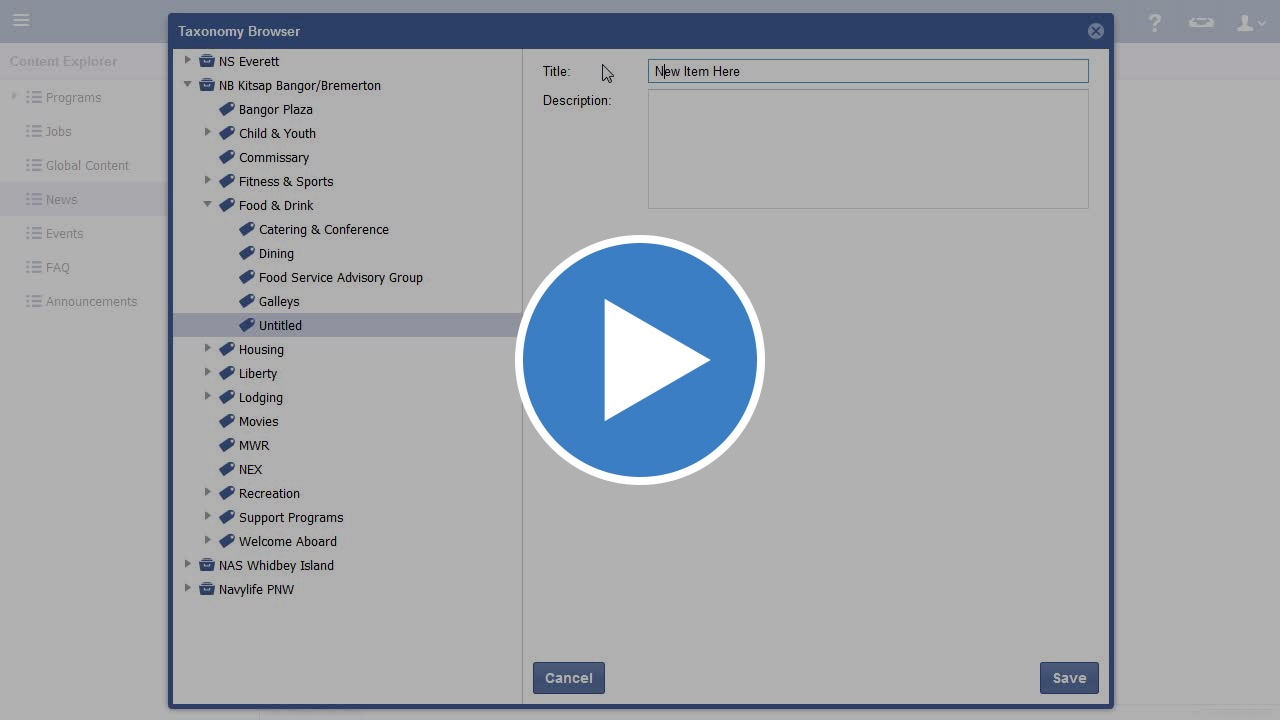Image resolution: width=1280 pixels, height=720 pixels.
Task: Open Announcements in Content Explorer
Action: tap(91, 301)
